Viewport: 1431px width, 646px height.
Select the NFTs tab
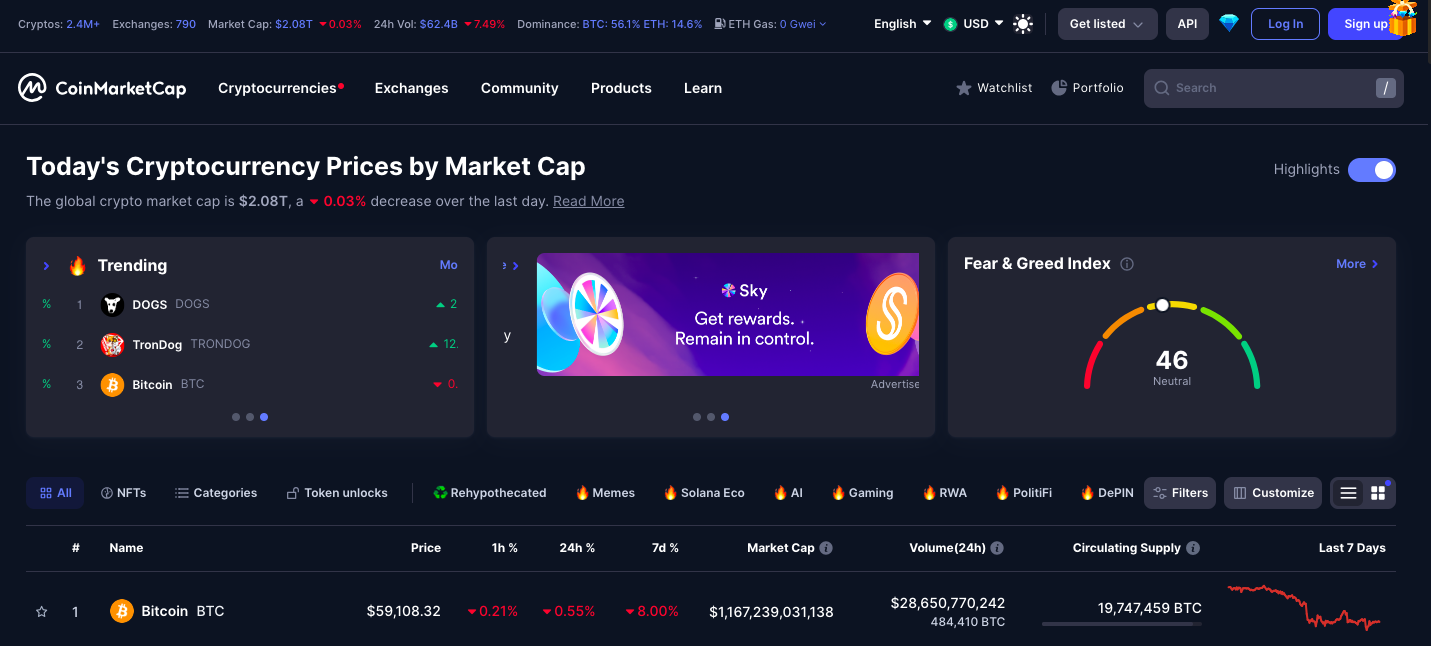point(124,493)
